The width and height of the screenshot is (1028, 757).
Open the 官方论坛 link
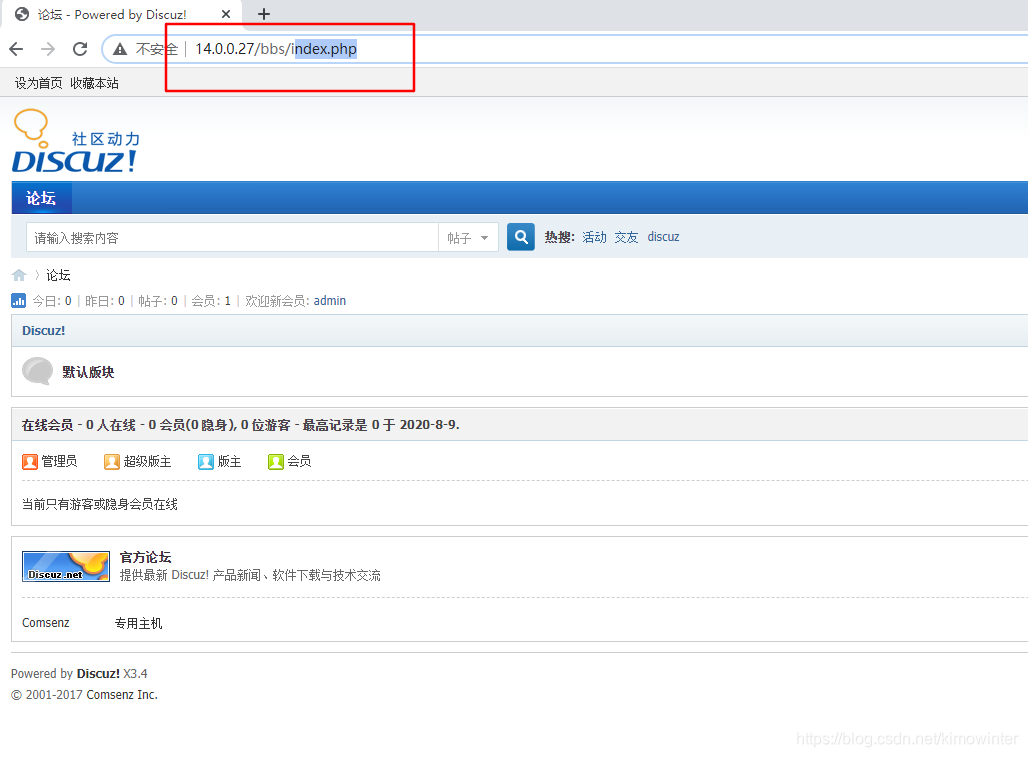pyautogui.click(x=145, y=557)
